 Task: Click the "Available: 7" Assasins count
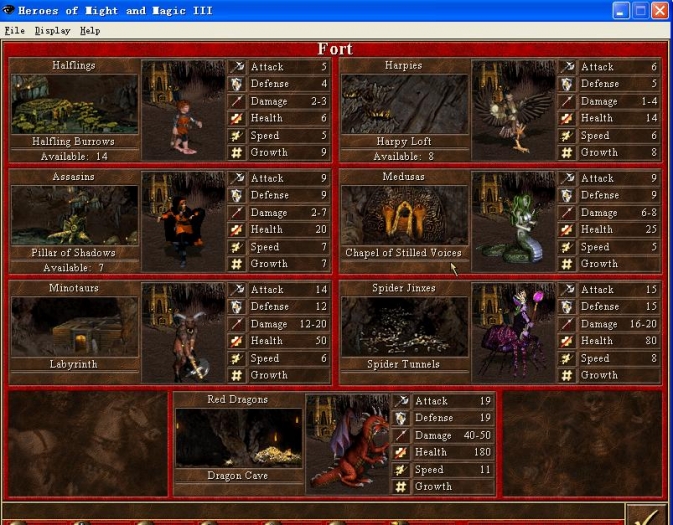click(x=73, y=268)
